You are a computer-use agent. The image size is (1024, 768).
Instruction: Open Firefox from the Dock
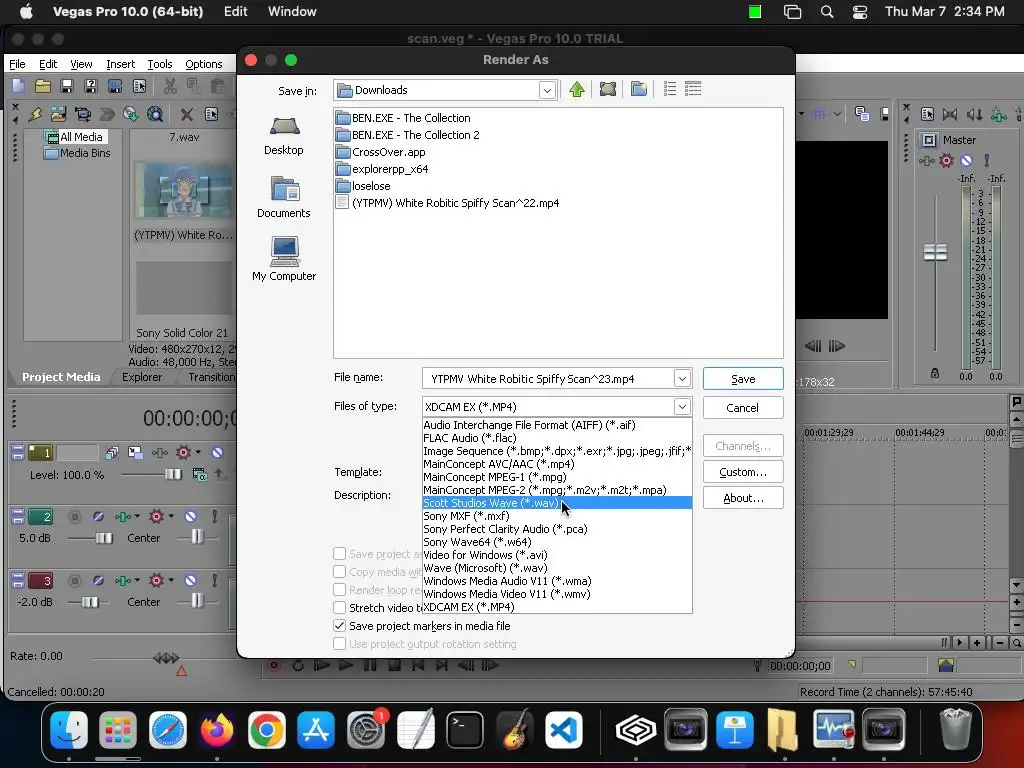click(217, 729)
